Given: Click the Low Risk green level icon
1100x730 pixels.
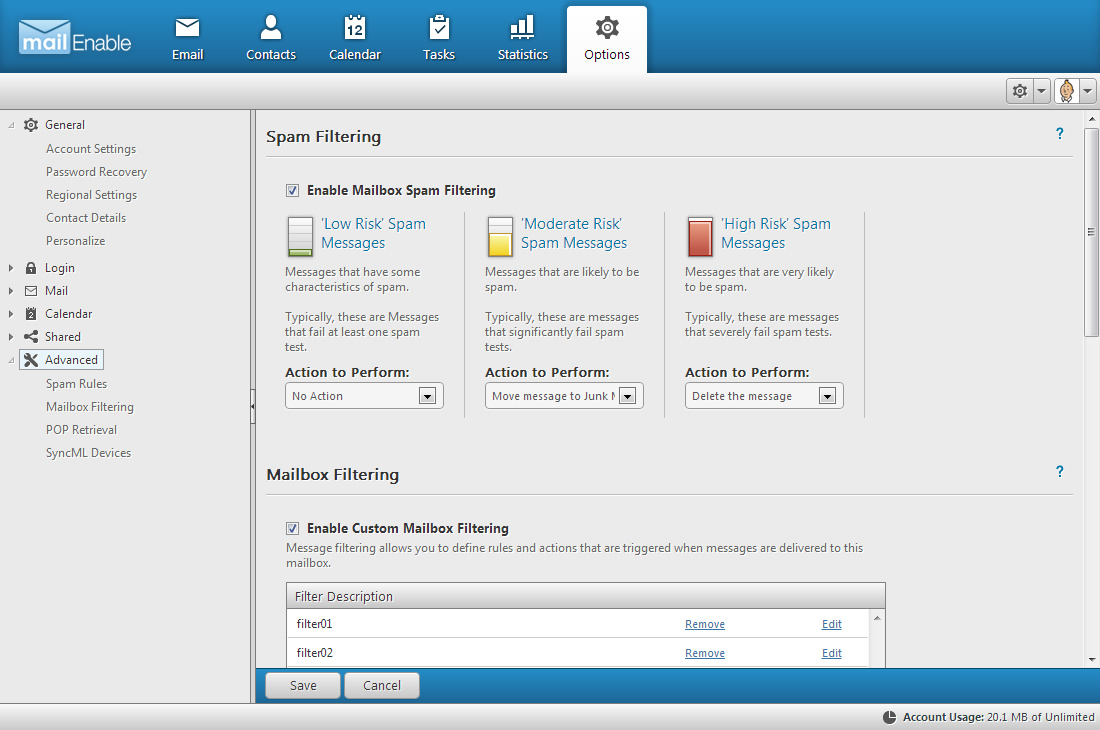Looking at the screenshot, I should 300,236.
